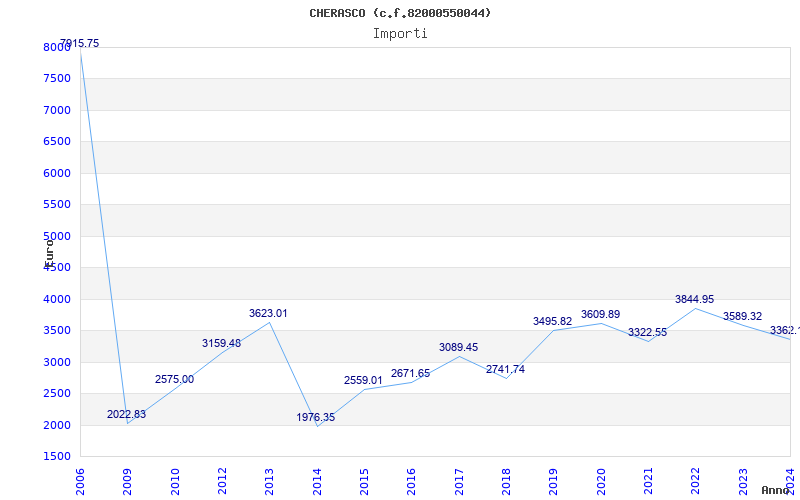Select data label 2559.01
The image size is (800, 500).
[363, 381]
